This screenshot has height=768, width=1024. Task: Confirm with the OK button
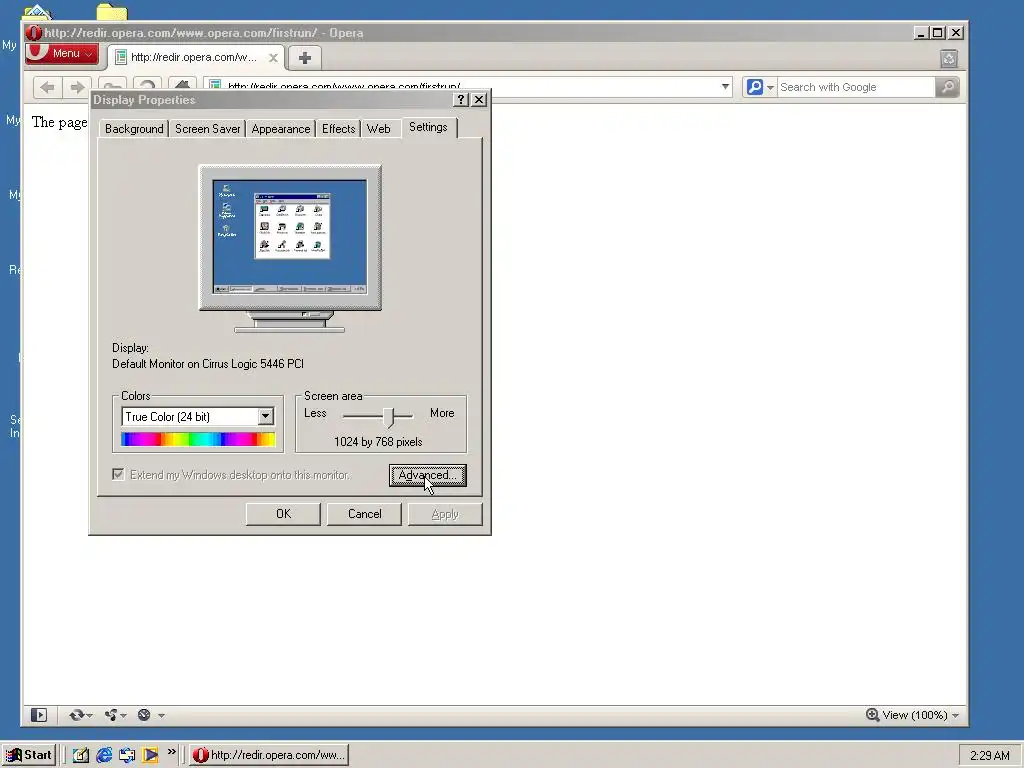pos(283,514)
